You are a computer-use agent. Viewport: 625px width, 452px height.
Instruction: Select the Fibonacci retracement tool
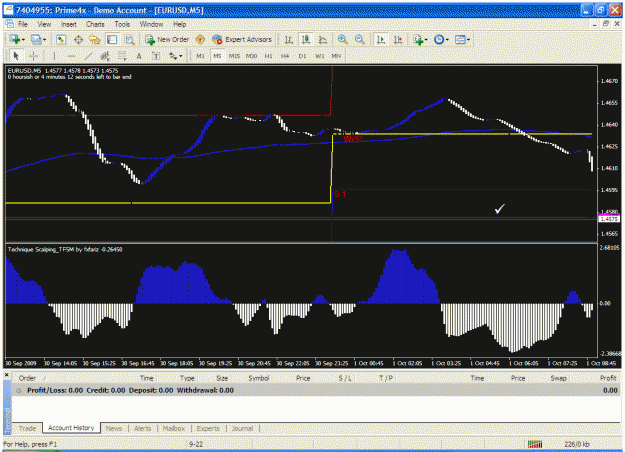tap(122, 56)
